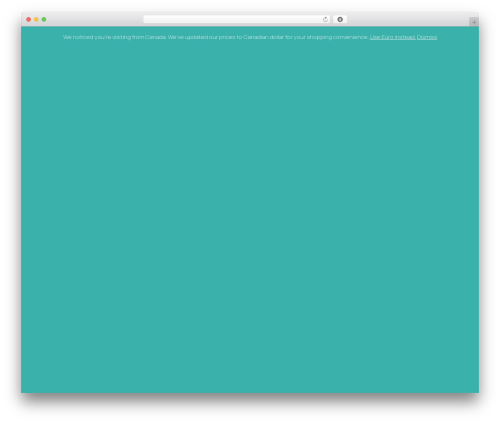Minimize the window with yellow button
This screenshot has height=423, width=500.
(36, 19)
